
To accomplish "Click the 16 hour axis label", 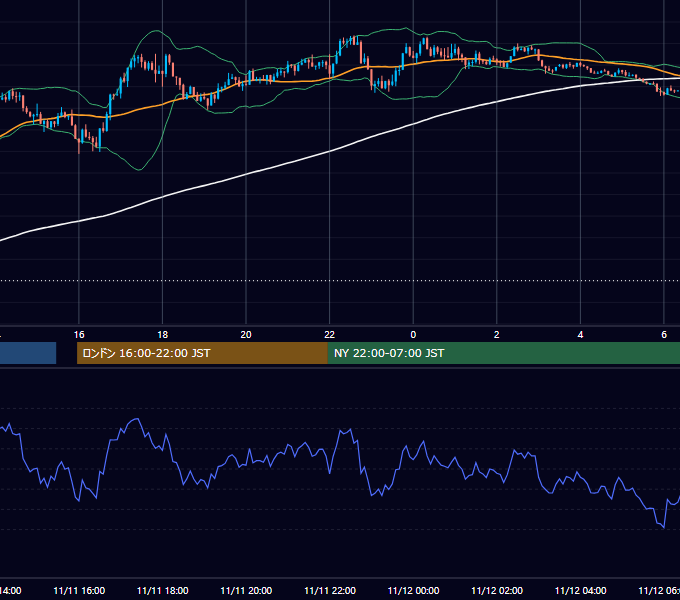I will 79,335.
